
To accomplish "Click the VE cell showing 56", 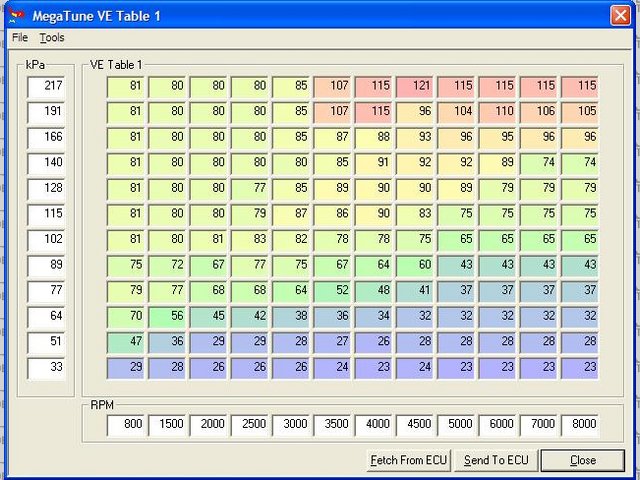I will 168,316.
